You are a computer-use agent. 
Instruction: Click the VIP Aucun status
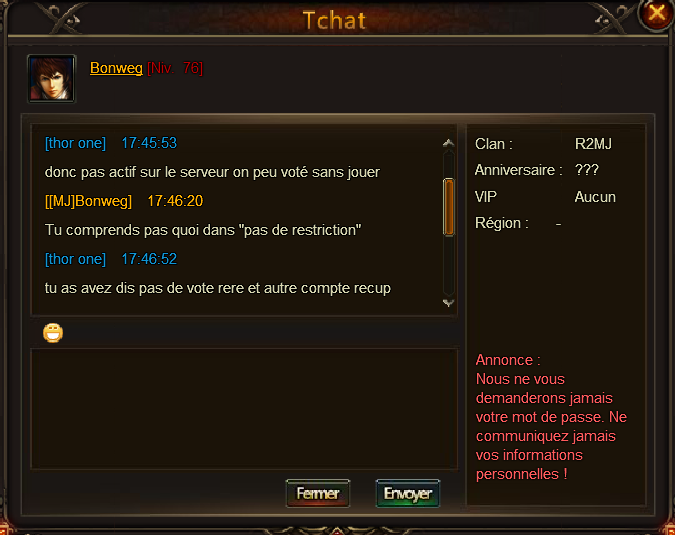pyautogui.click(x=595, y=197)
